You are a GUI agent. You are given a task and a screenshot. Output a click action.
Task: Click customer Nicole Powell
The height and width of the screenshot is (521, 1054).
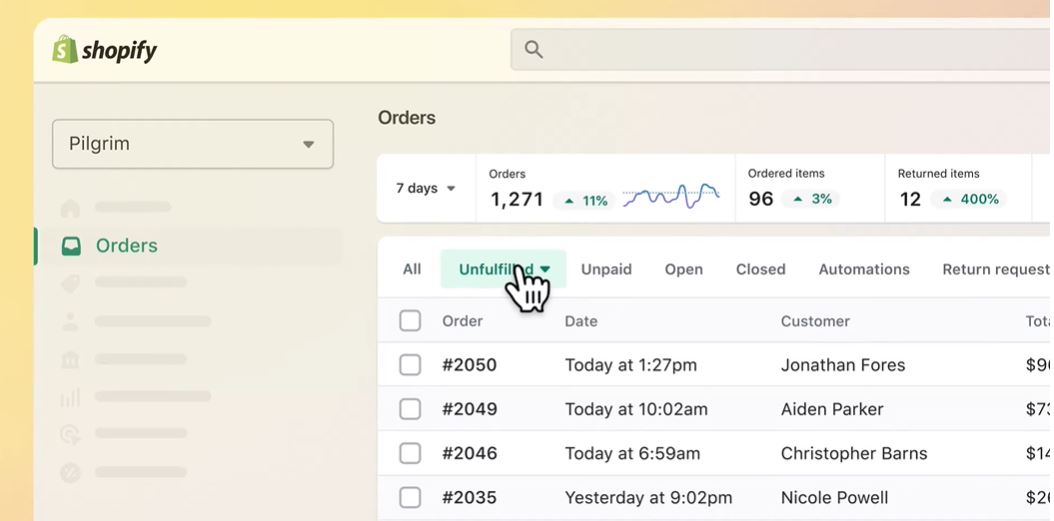pos(835,497)
